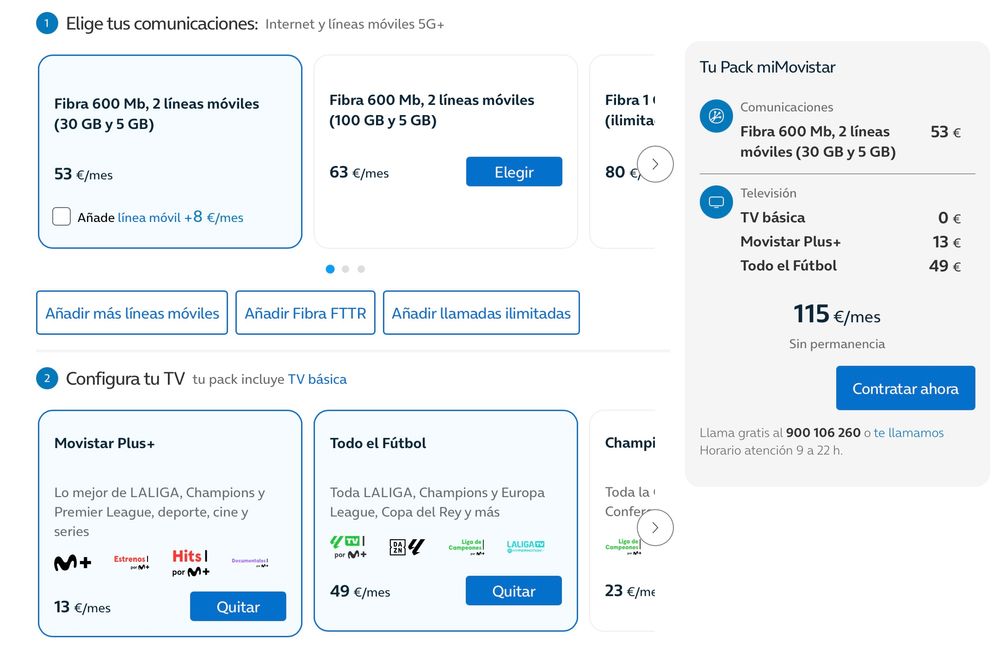Click the 'TV básica' 0 € summary row
Viewport: 999px width, 652px height.
tap(851, 218)
